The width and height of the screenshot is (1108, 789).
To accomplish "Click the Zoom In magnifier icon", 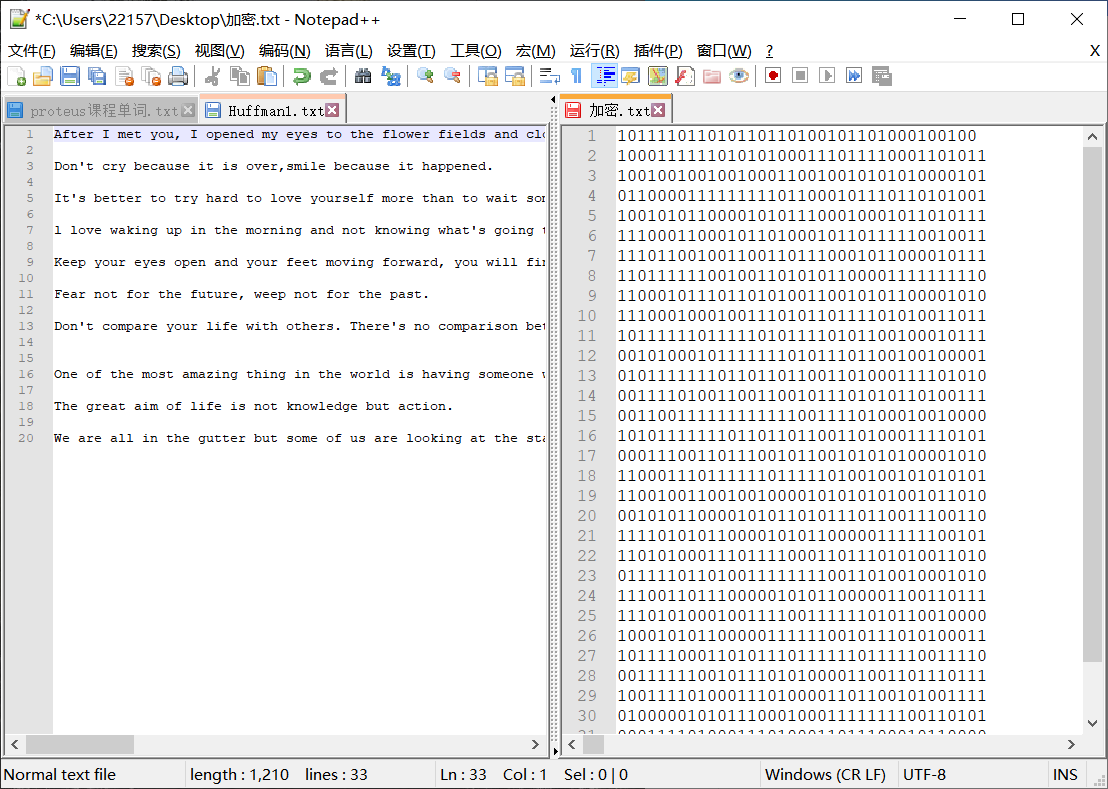I will point(425,76).
